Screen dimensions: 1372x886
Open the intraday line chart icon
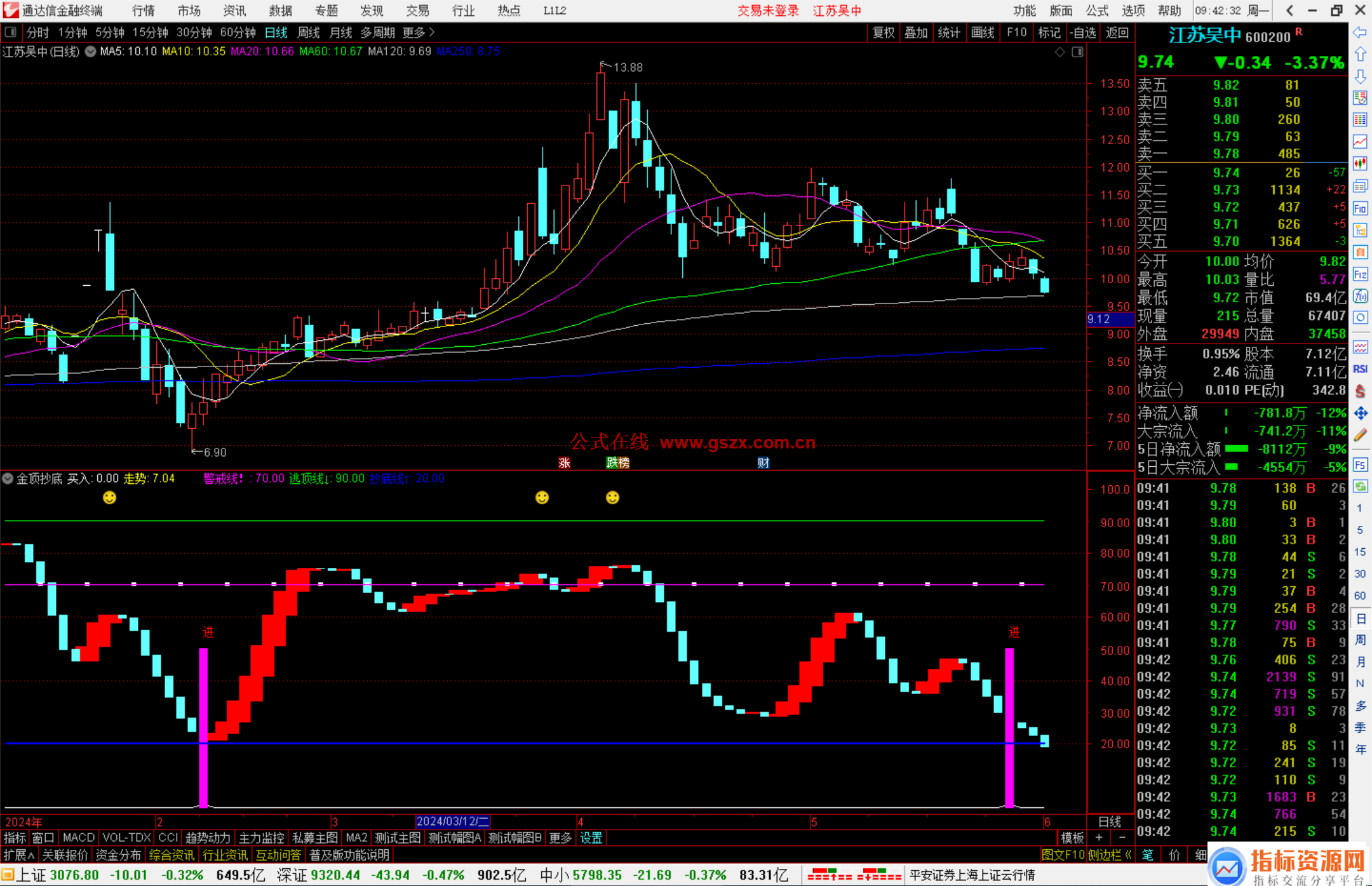pos(1360,142)
